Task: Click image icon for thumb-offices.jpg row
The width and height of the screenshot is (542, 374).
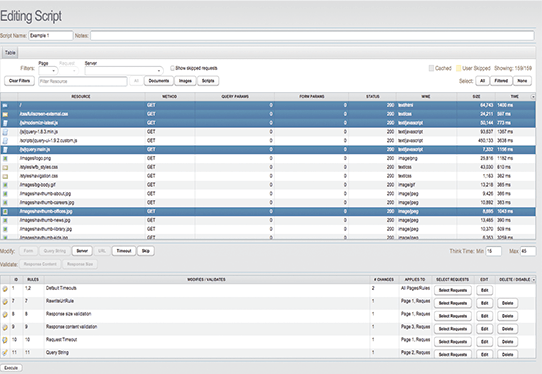Action: click(5, 212)
